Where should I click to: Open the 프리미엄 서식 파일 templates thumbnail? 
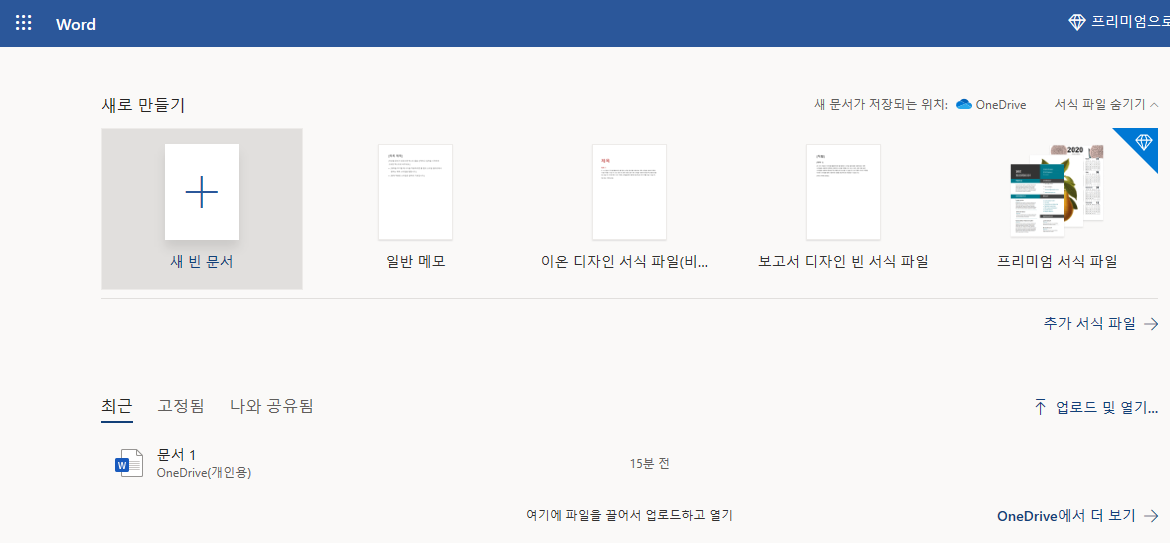pyautogui.click(x=1057, y=191)
